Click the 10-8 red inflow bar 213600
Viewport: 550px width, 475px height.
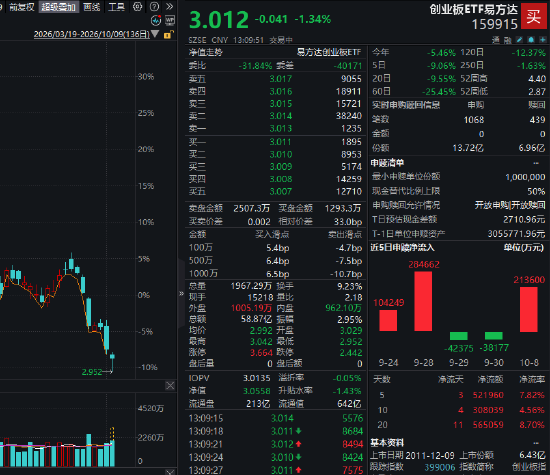[x=529, y=309]
